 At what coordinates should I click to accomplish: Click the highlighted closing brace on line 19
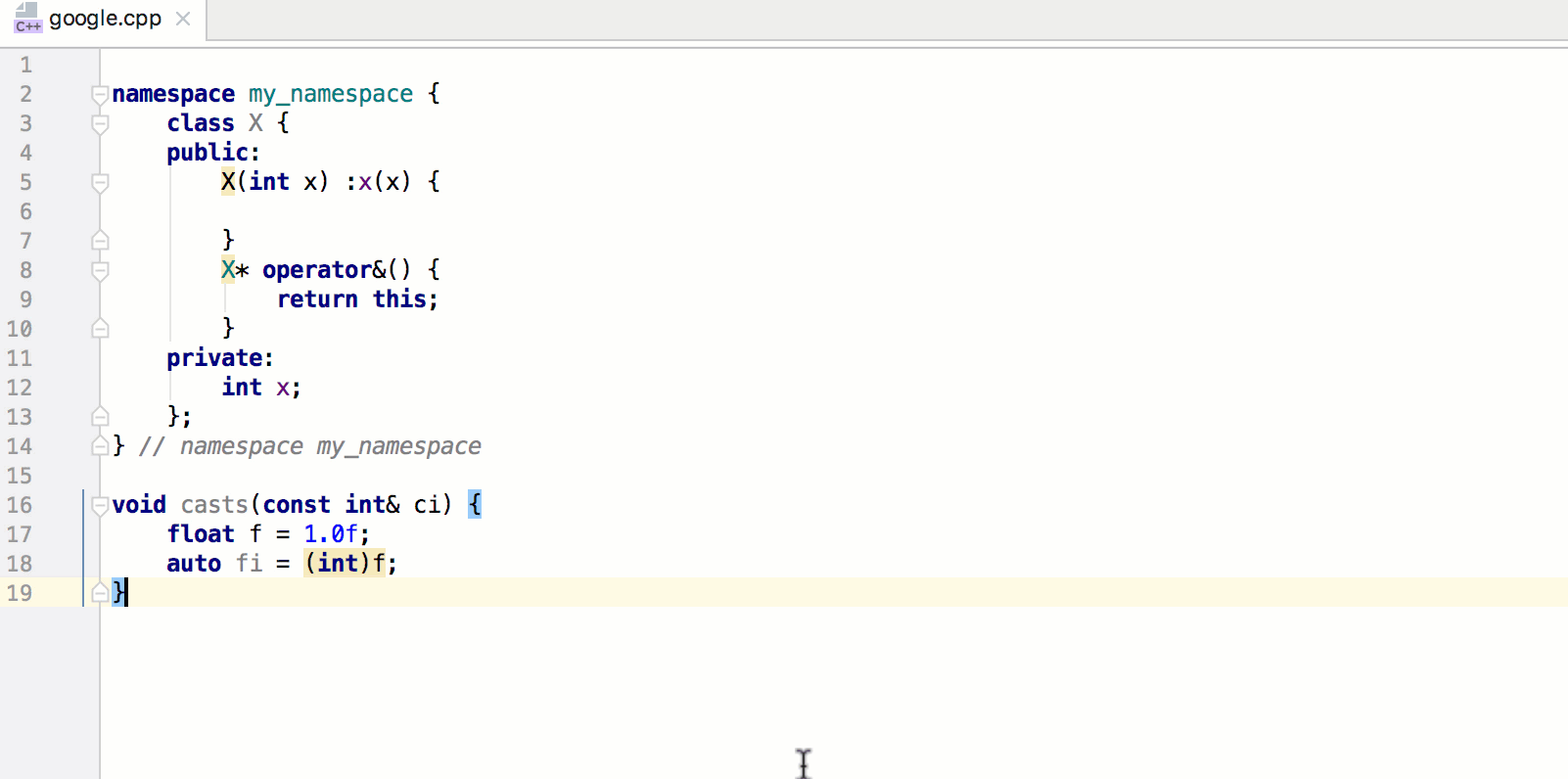click(x=118, y=592)
